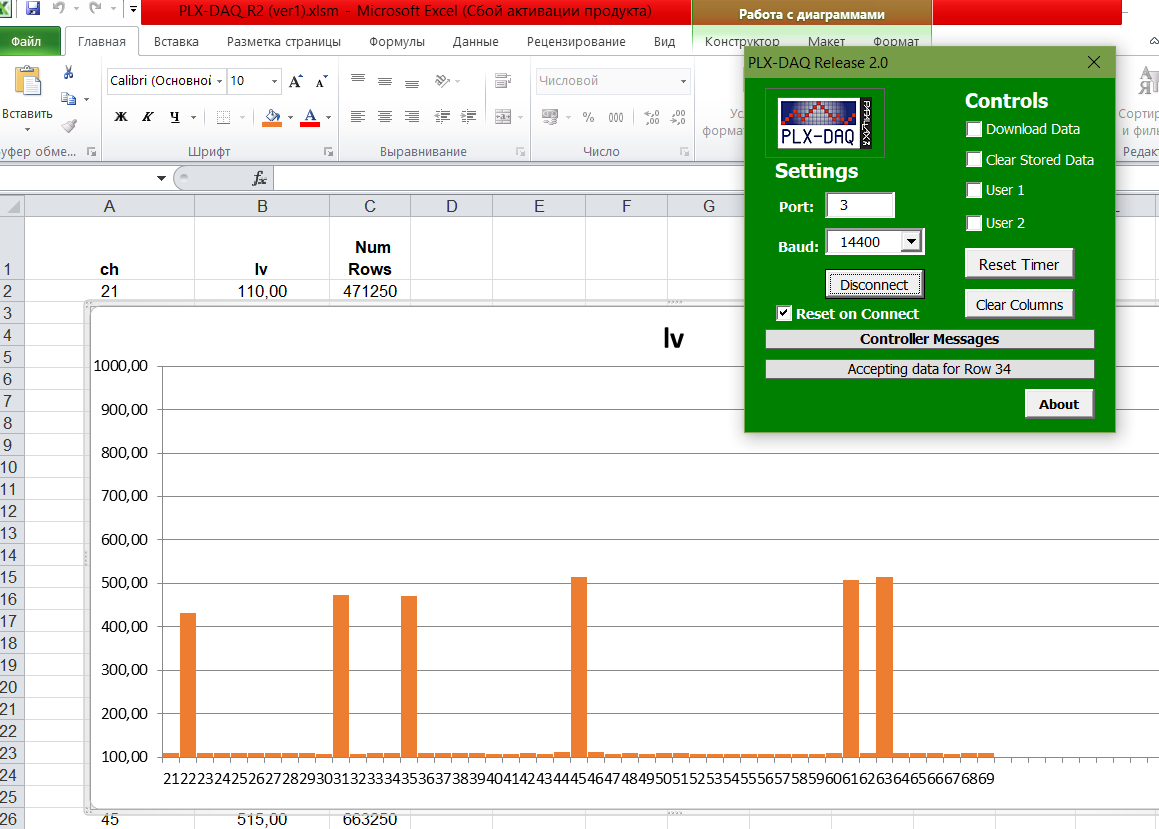Tick the User 2 checkbox
The height and width of the screenshot is (829, 1159).
tap(974, 223)
